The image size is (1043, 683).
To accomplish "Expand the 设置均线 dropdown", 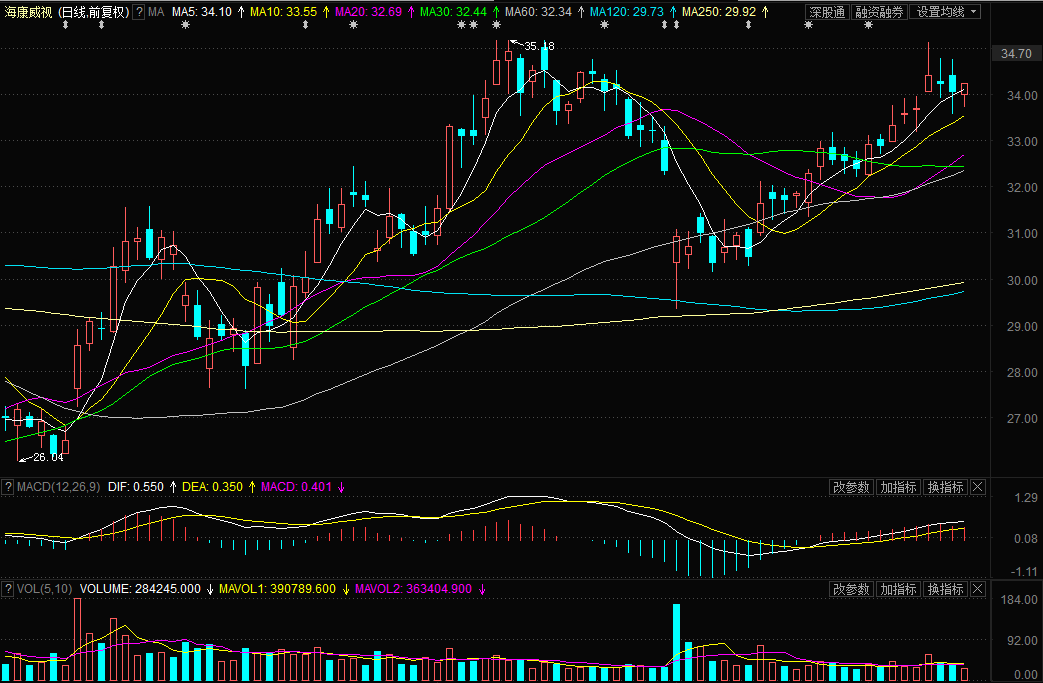I will pos(946,12).
